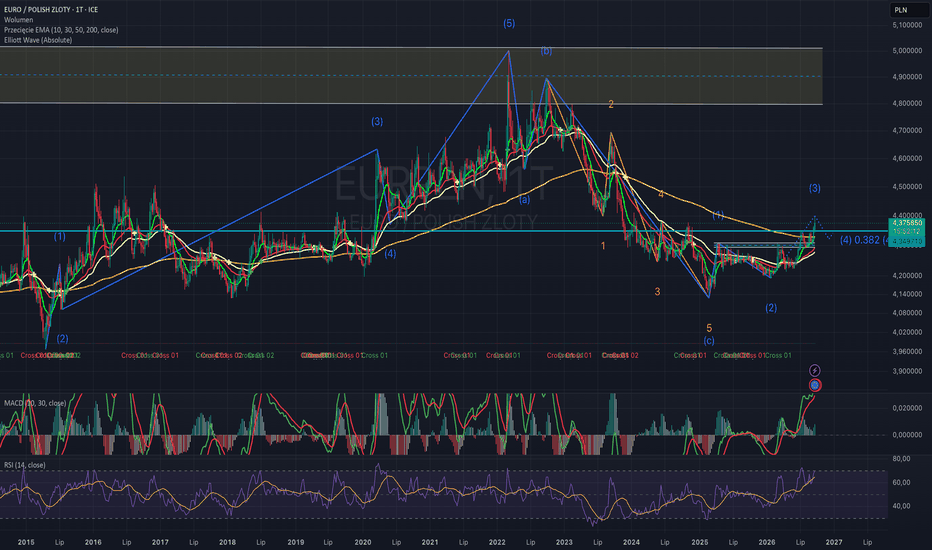Screen dimensions: 932x550
Task: Click the 4,080000 price axis label
Action: point(907,313)
